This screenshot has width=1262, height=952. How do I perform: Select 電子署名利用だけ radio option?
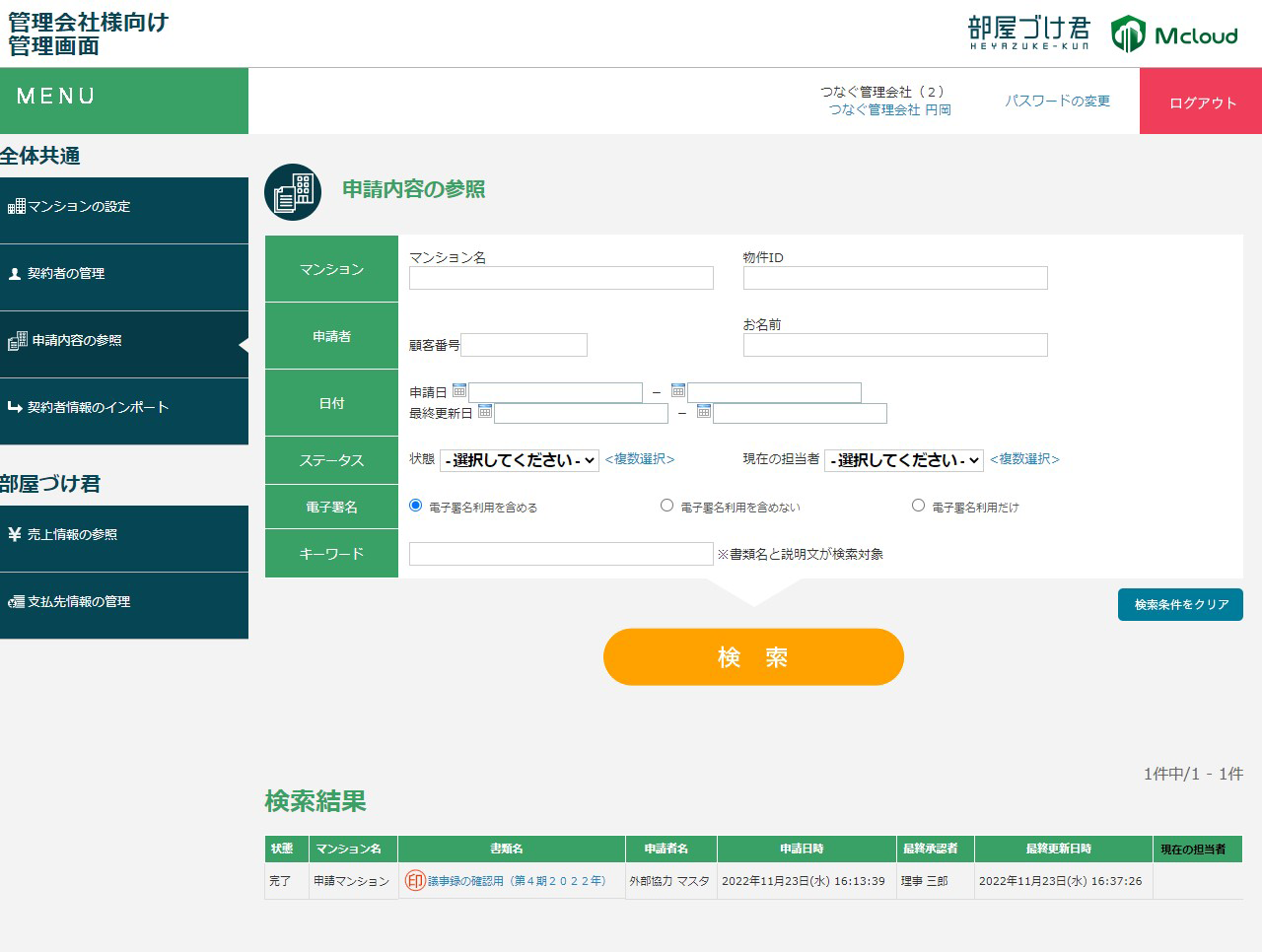[919, 506]
